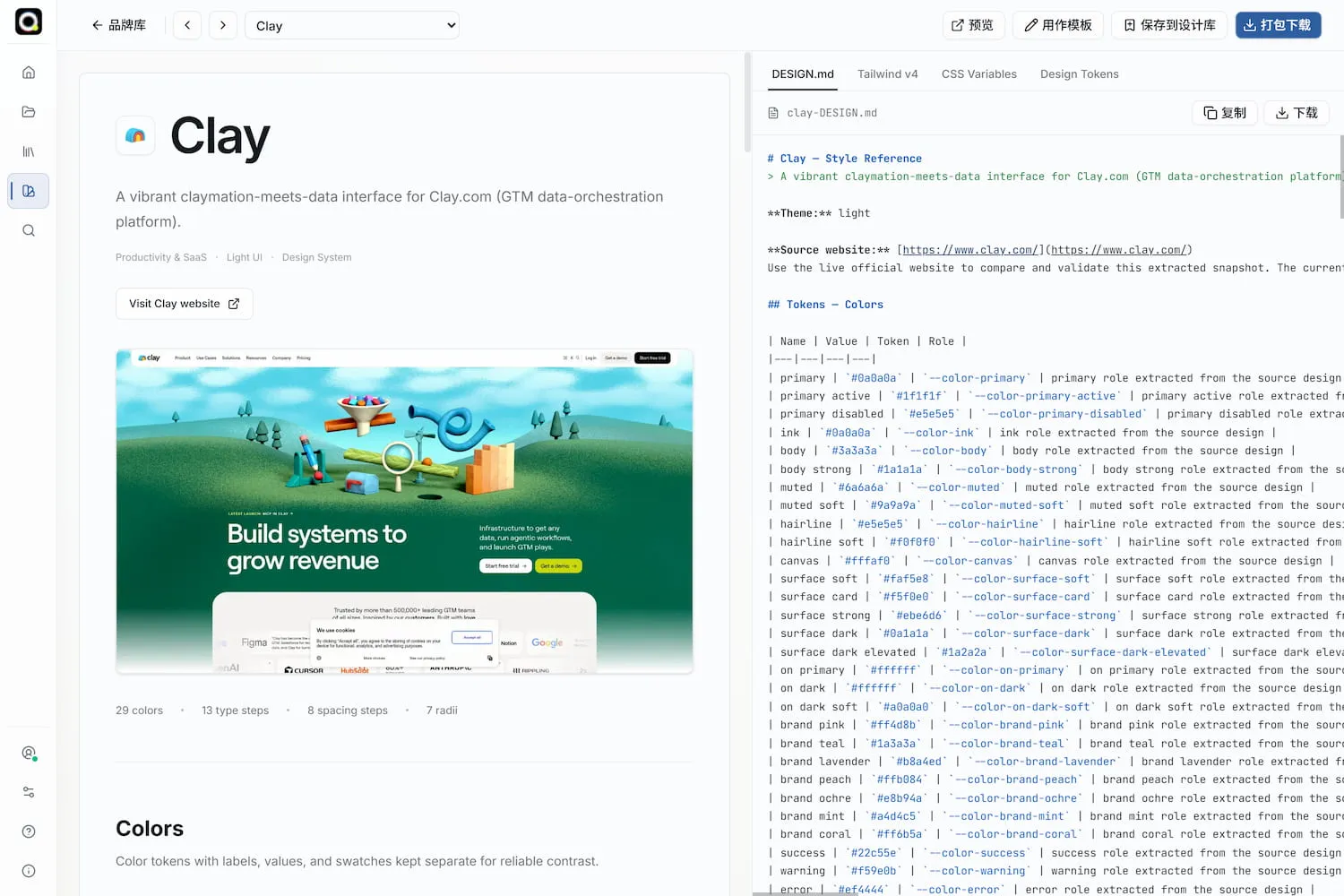This screenshot has height=896, width=1344.
Task: Click the '## Tokens — Colors' heading line
Action: (x=825, y=305)
